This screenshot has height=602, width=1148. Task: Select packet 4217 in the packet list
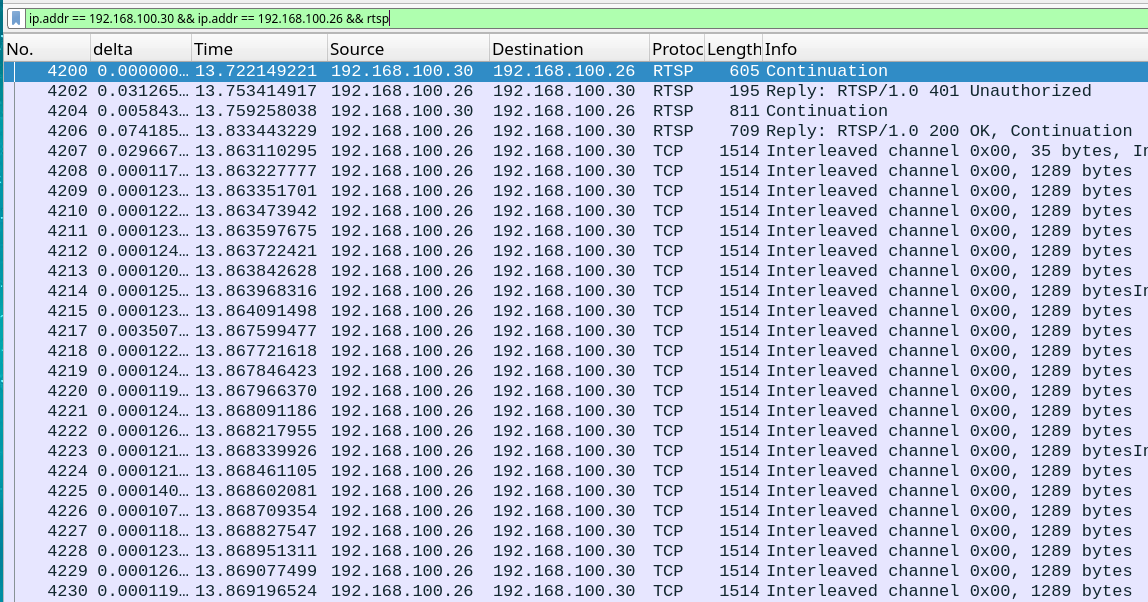coord(574,331)
